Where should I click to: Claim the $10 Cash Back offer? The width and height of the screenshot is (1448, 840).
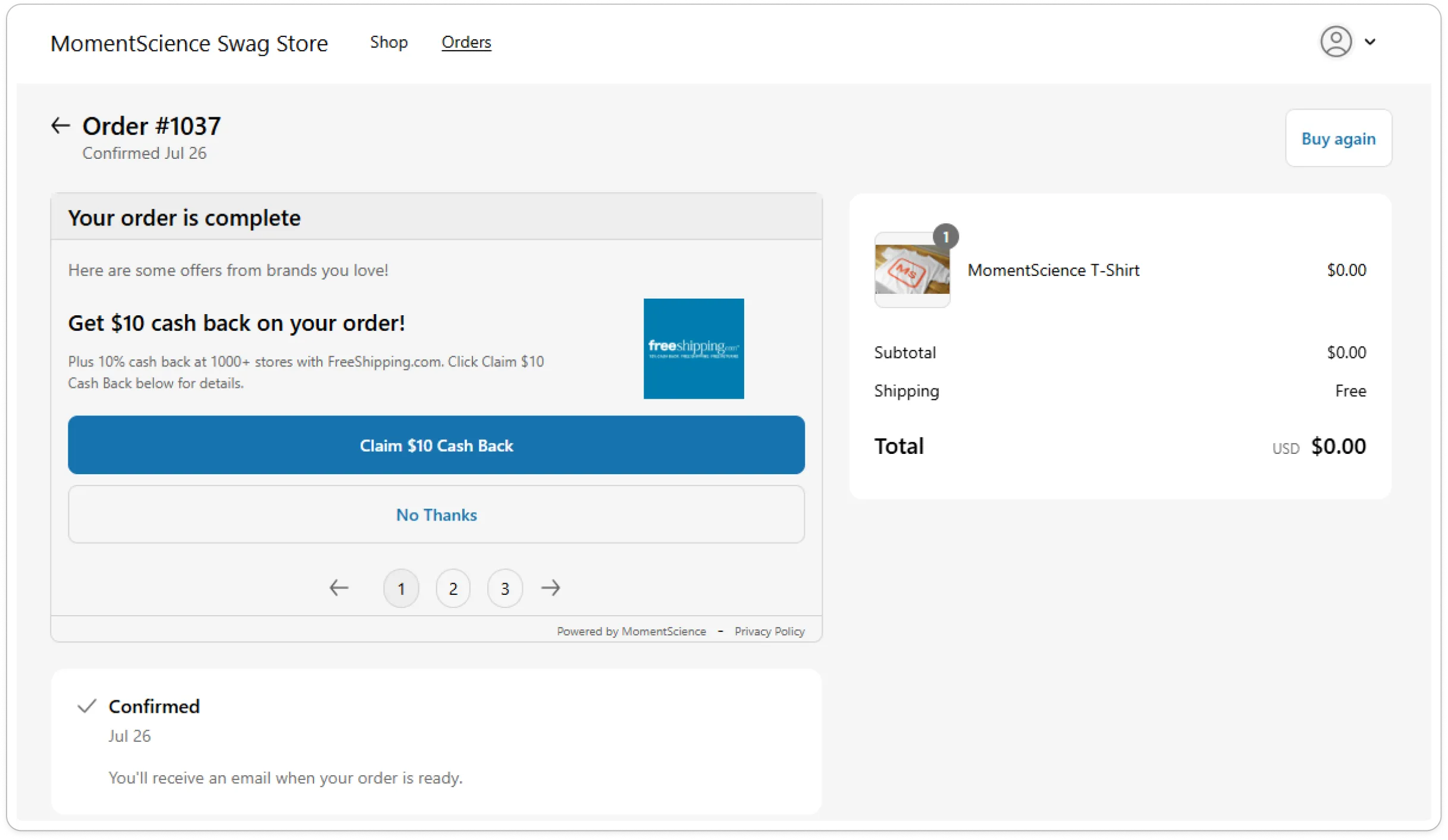[436, 445]
